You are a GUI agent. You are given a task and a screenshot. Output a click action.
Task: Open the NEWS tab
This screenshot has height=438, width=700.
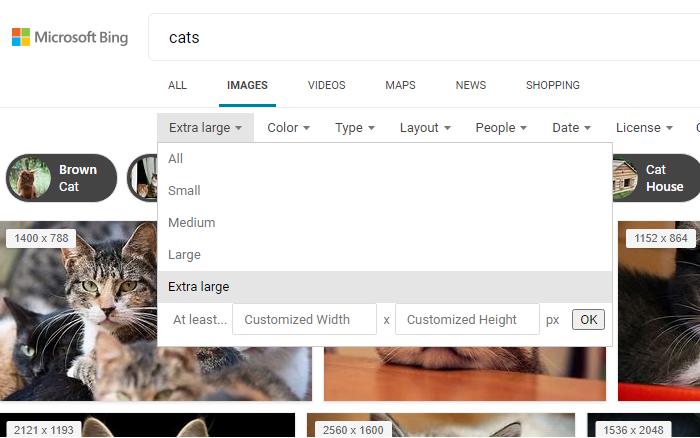(471, 85)
